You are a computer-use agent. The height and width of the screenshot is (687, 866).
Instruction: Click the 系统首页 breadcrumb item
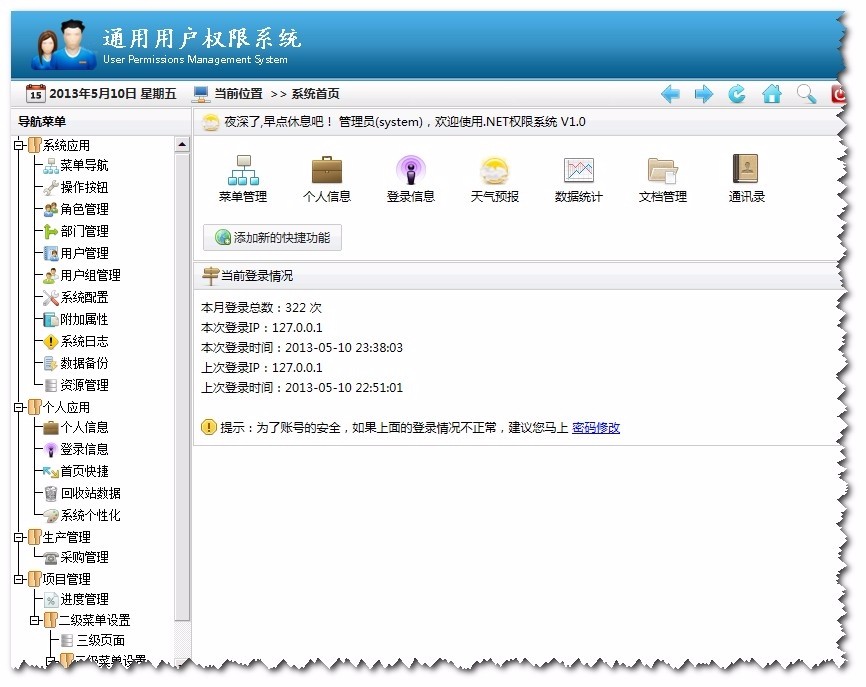pyautogui.click(x=317, y=93)
